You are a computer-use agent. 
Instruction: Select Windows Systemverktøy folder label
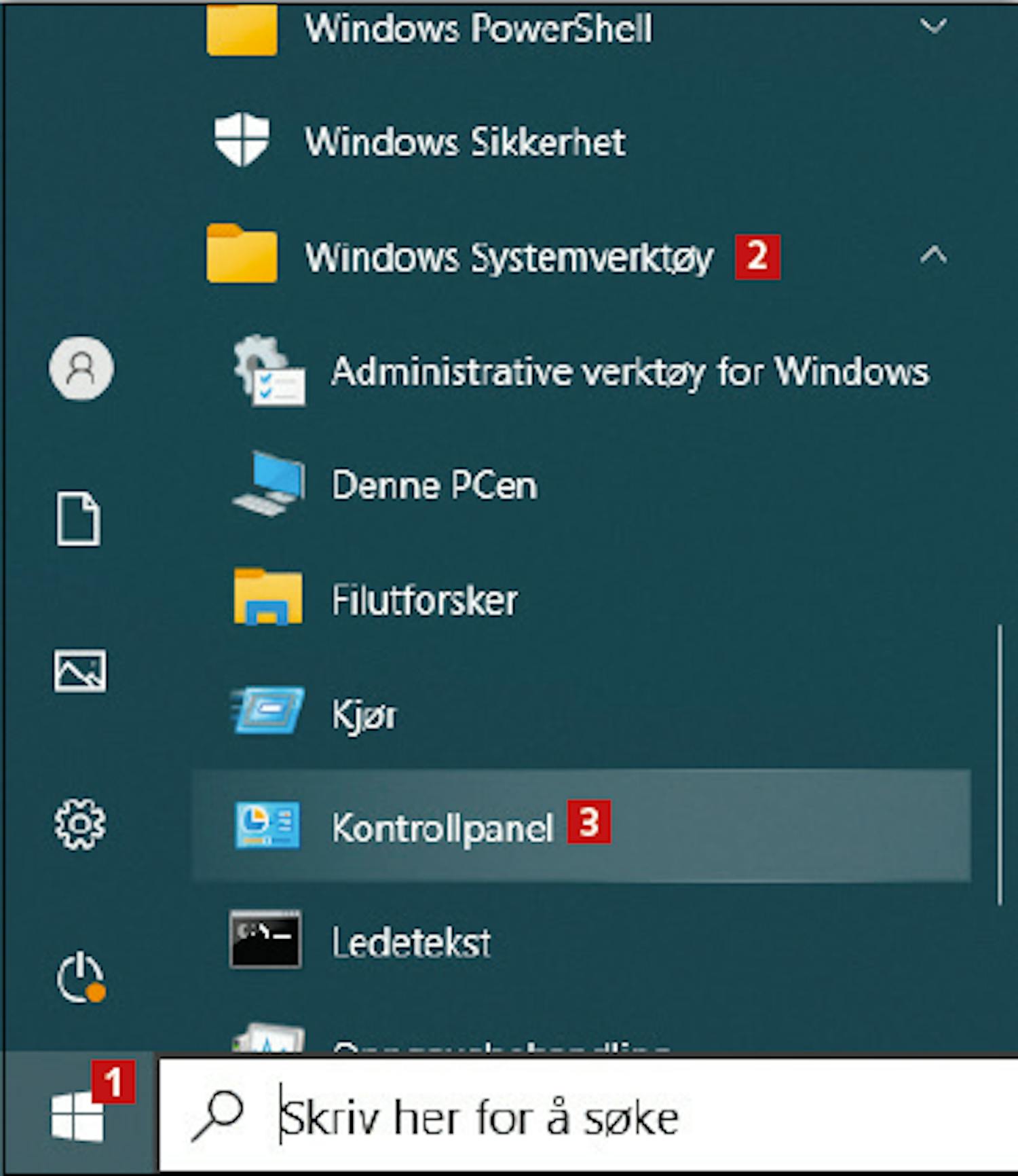tap(509, 258)
